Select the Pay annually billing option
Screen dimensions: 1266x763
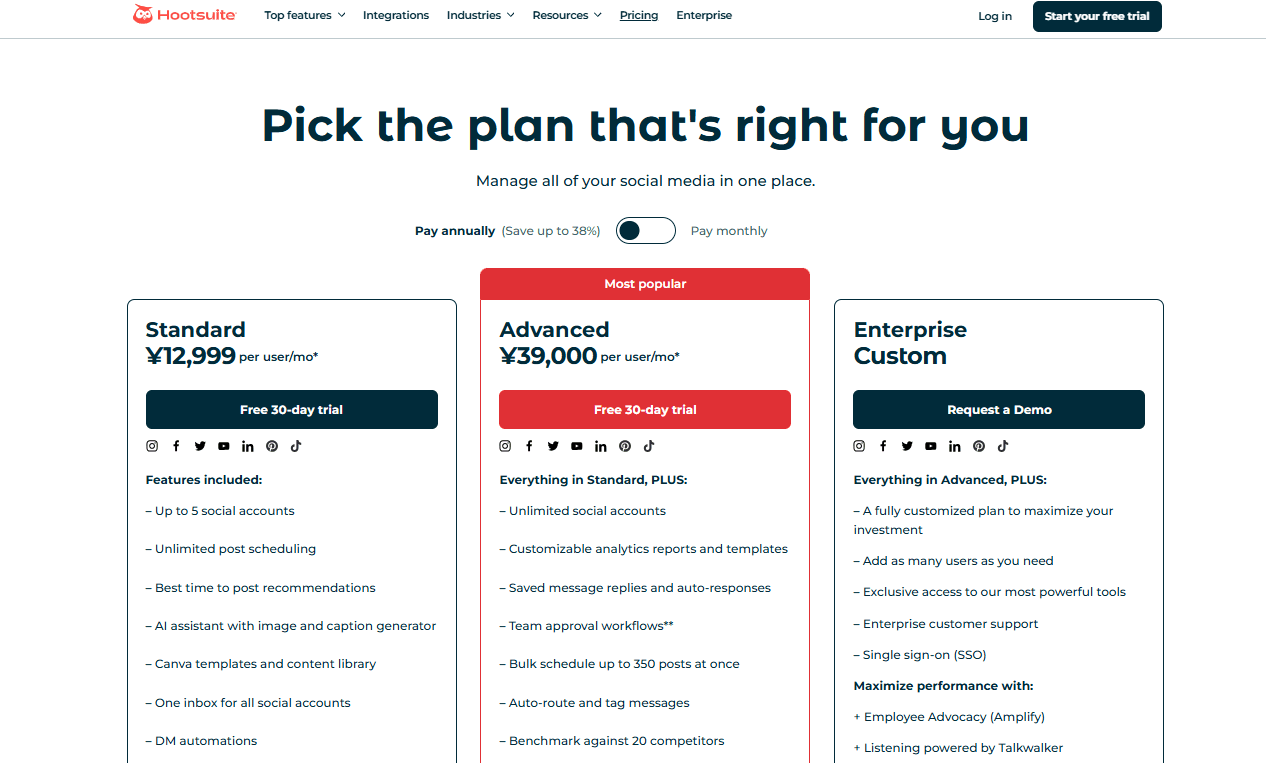(x=455, y=231)
